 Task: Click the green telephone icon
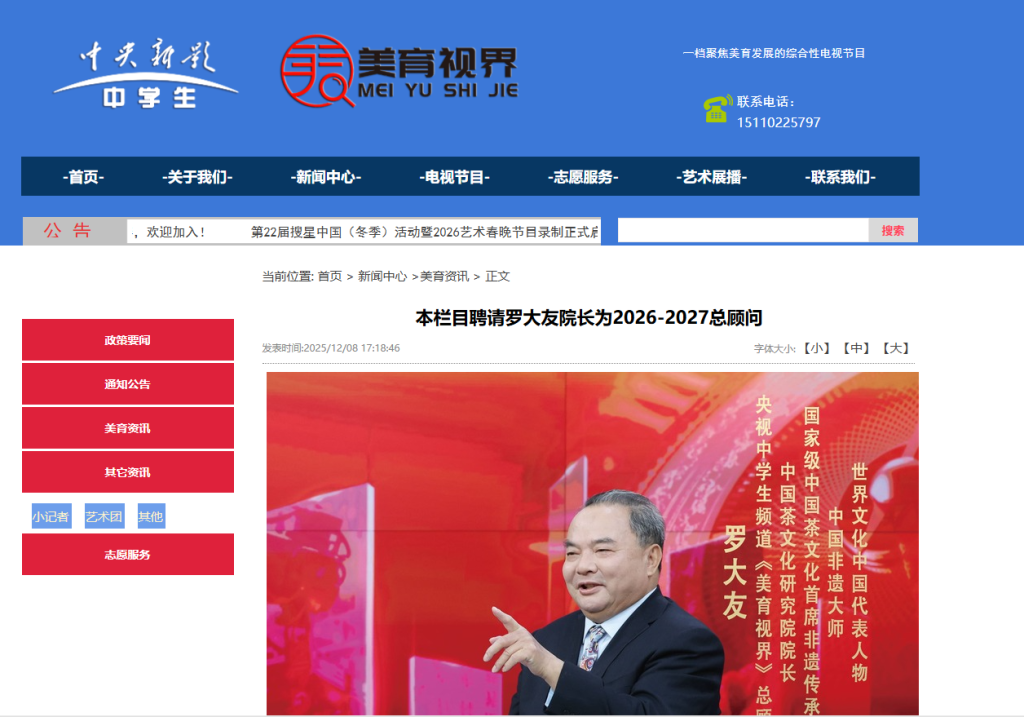[716, 109]
